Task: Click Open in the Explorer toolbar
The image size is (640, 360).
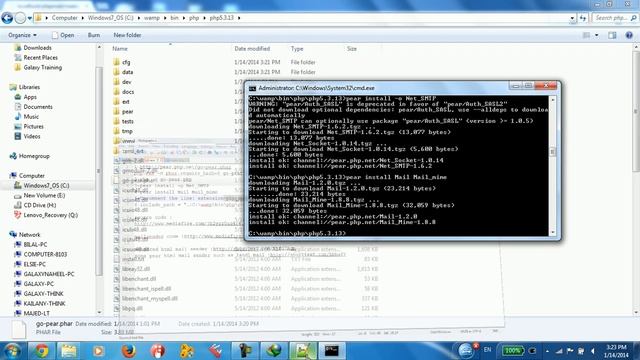Action: click(63, 35)
